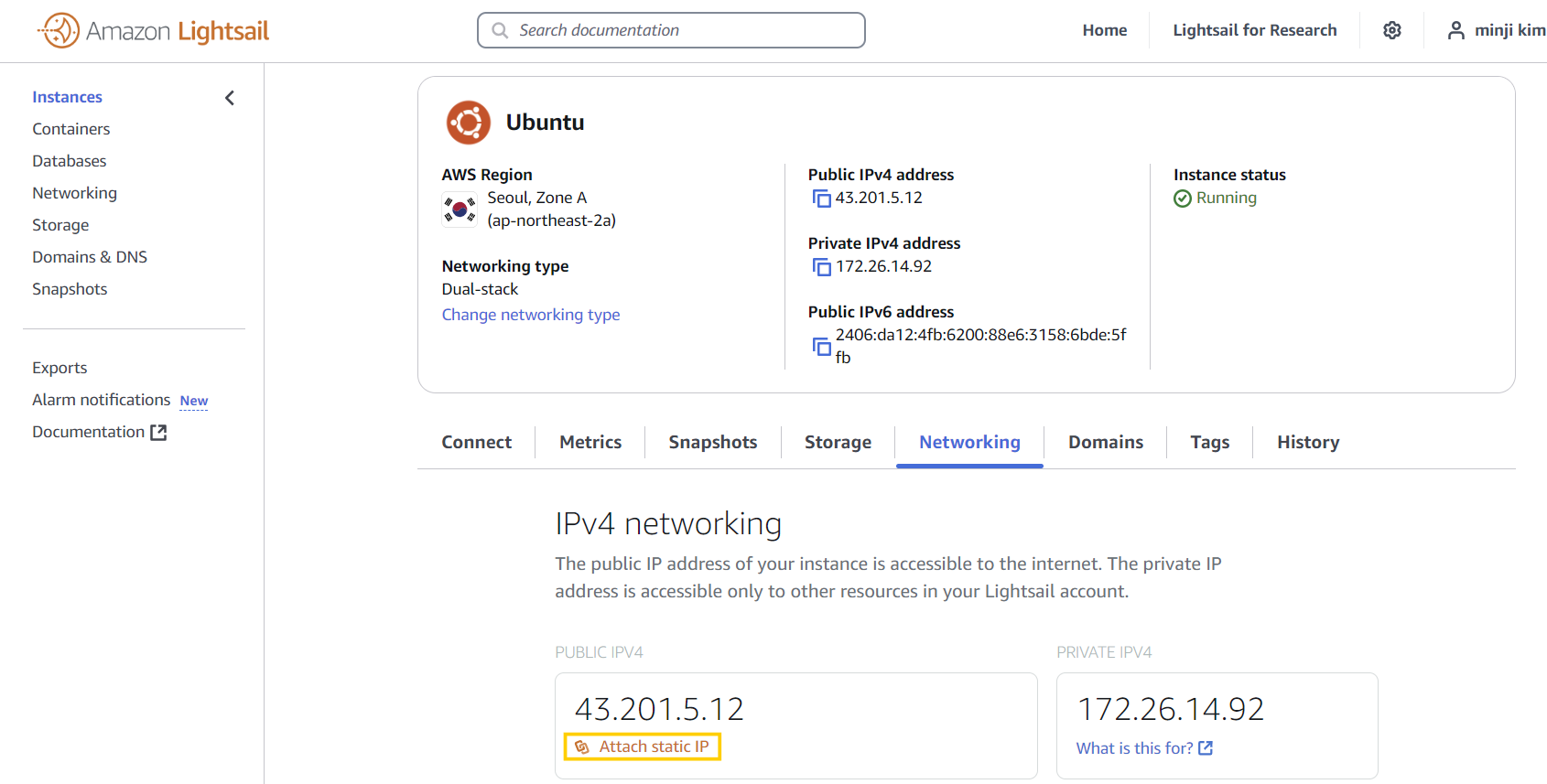The image size is (1547, 784).
Task: Click the IPv4 networking heading
Action: pos(668,524)
